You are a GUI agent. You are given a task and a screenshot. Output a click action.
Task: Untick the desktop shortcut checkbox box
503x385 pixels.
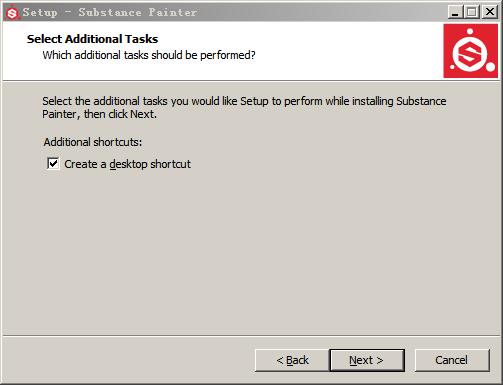point(53,164)
